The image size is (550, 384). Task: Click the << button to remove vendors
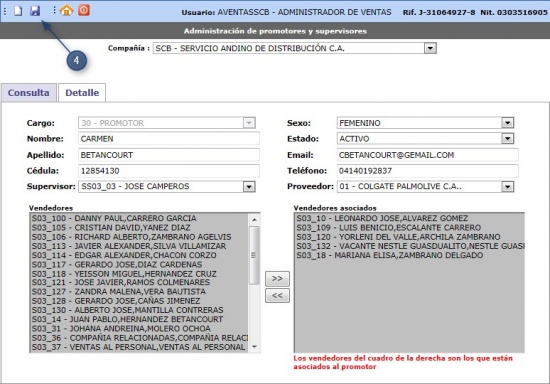277,295
